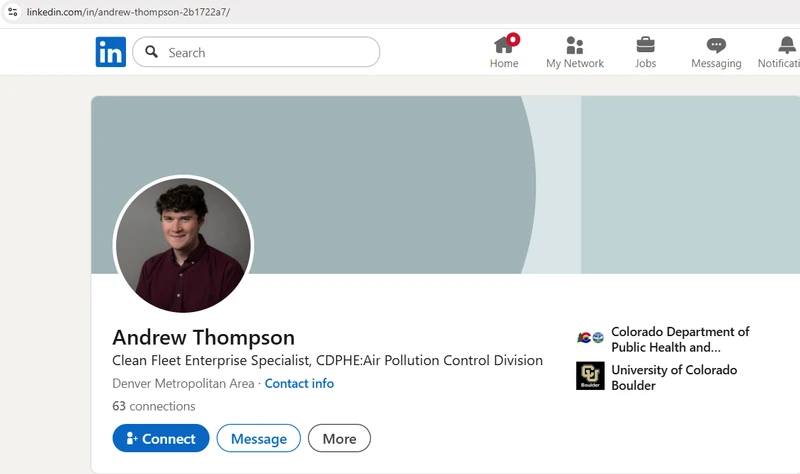
Task: View the 63 connections link
Action: tap(154, 406)
